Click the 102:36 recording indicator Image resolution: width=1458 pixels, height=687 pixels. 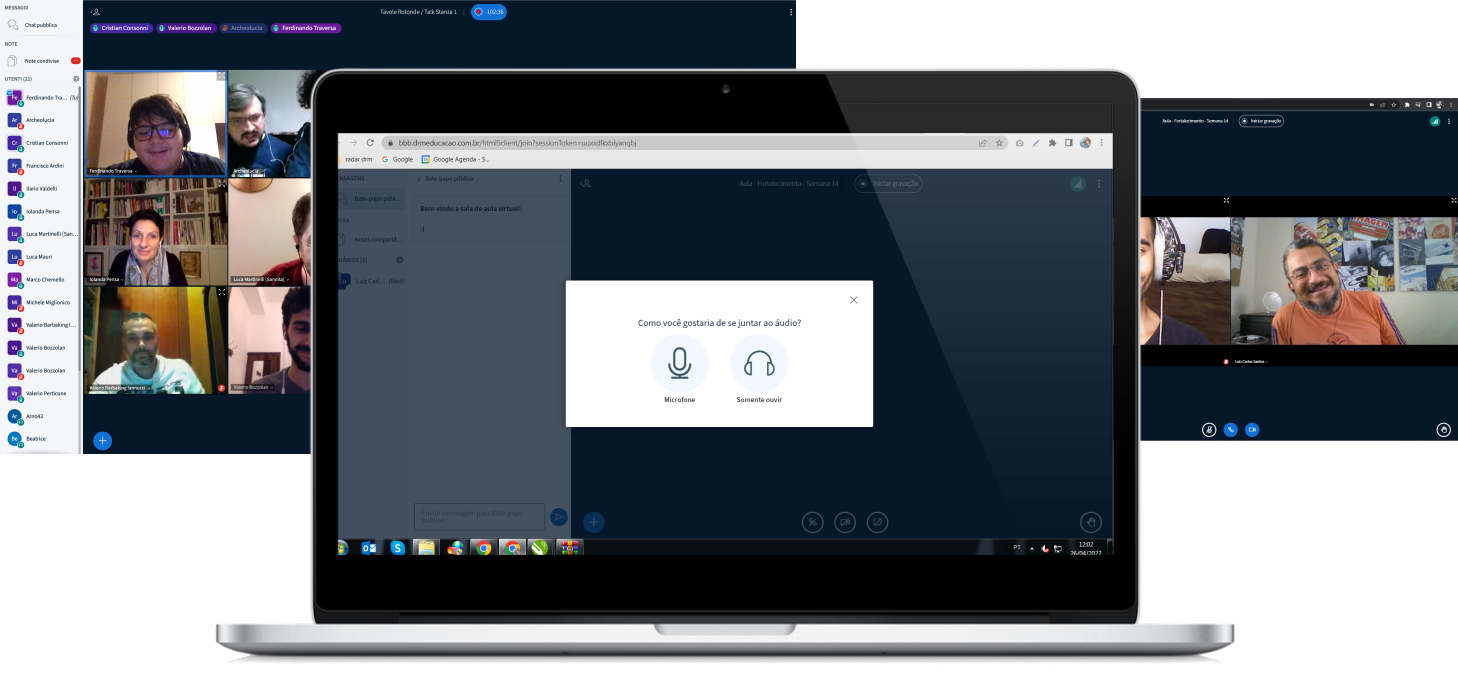(x=489, y=12)
